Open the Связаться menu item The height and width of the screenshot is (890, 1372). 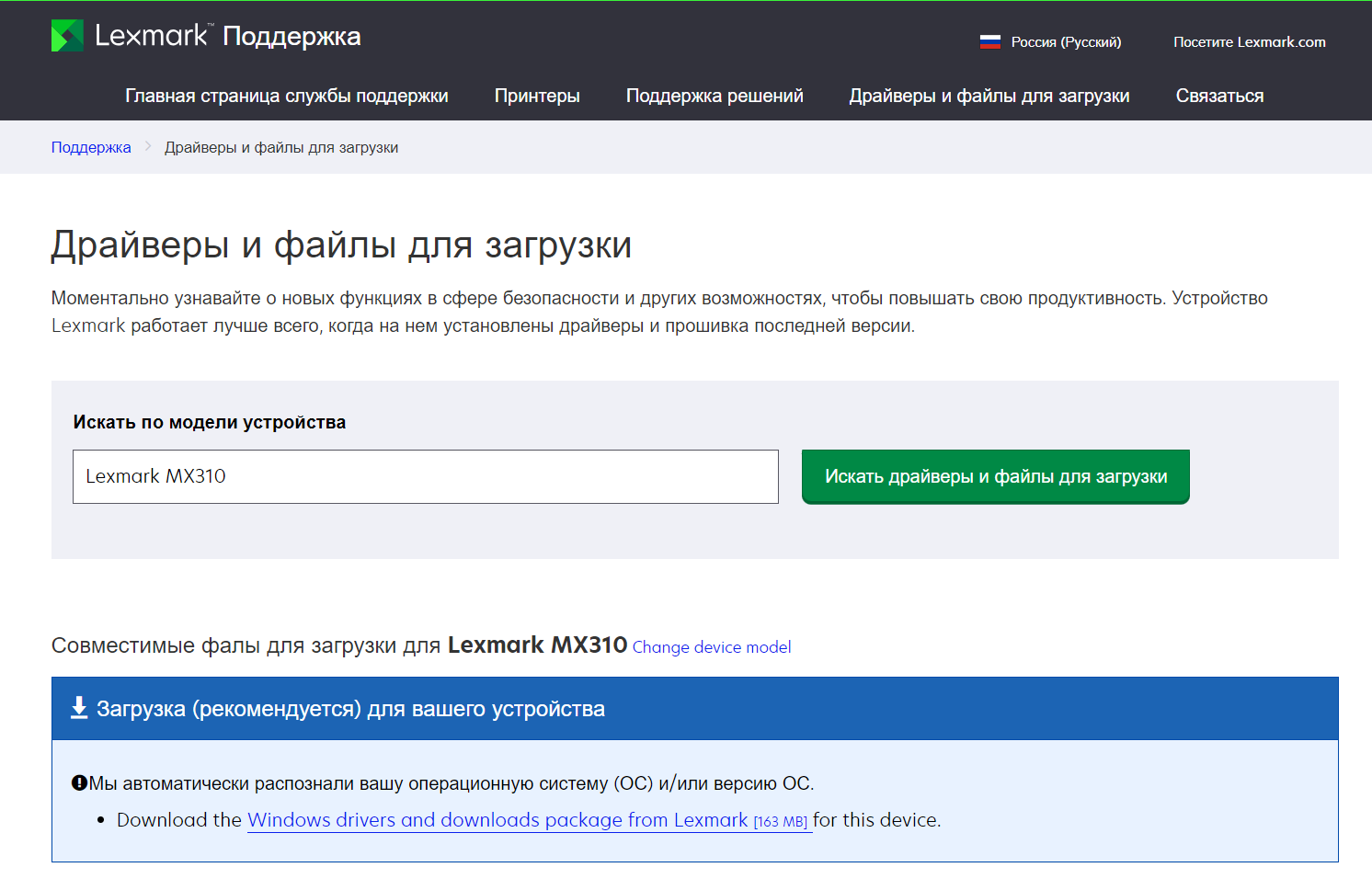tap(1219, 96)
